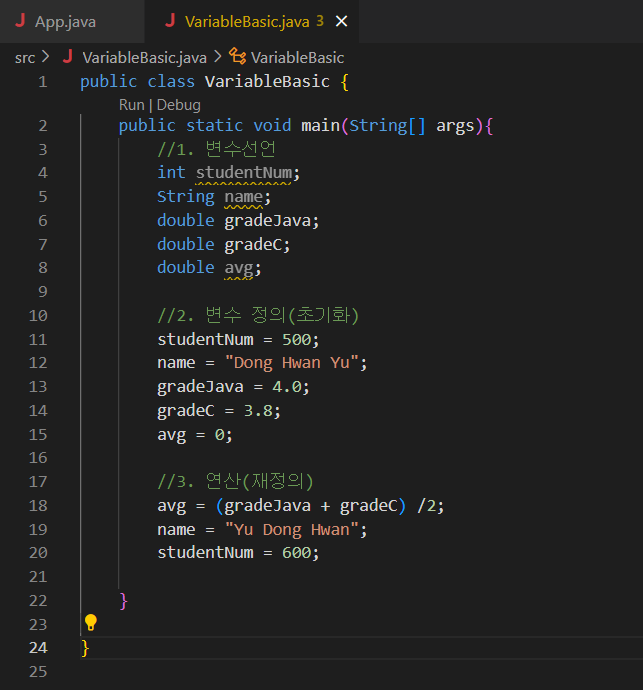Click the comment '//1. 변수선언'

217,150
